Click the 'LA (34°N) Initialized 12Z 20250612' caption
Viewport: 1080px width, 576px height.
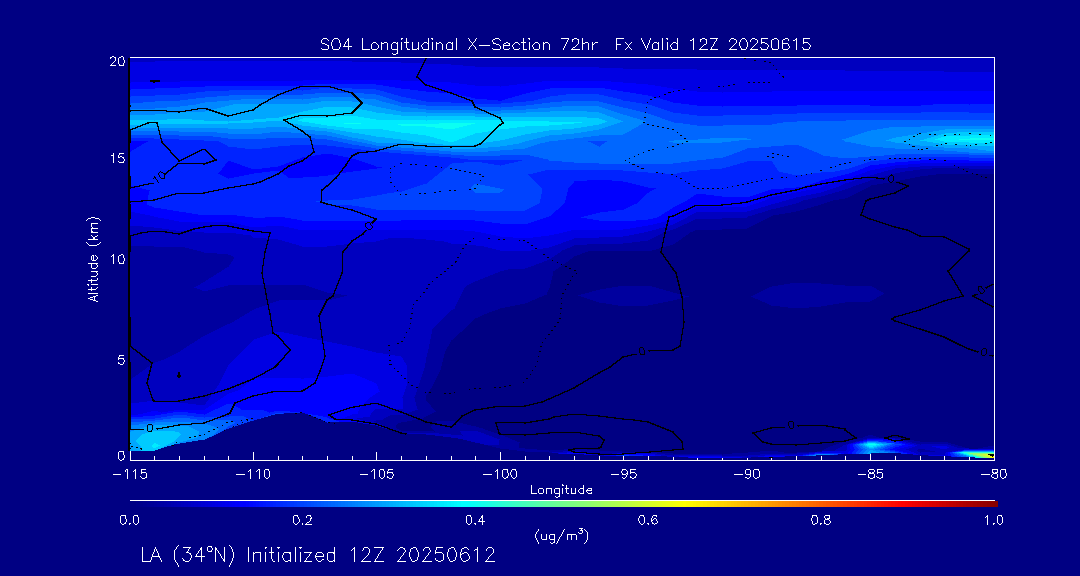click(318, 555)
